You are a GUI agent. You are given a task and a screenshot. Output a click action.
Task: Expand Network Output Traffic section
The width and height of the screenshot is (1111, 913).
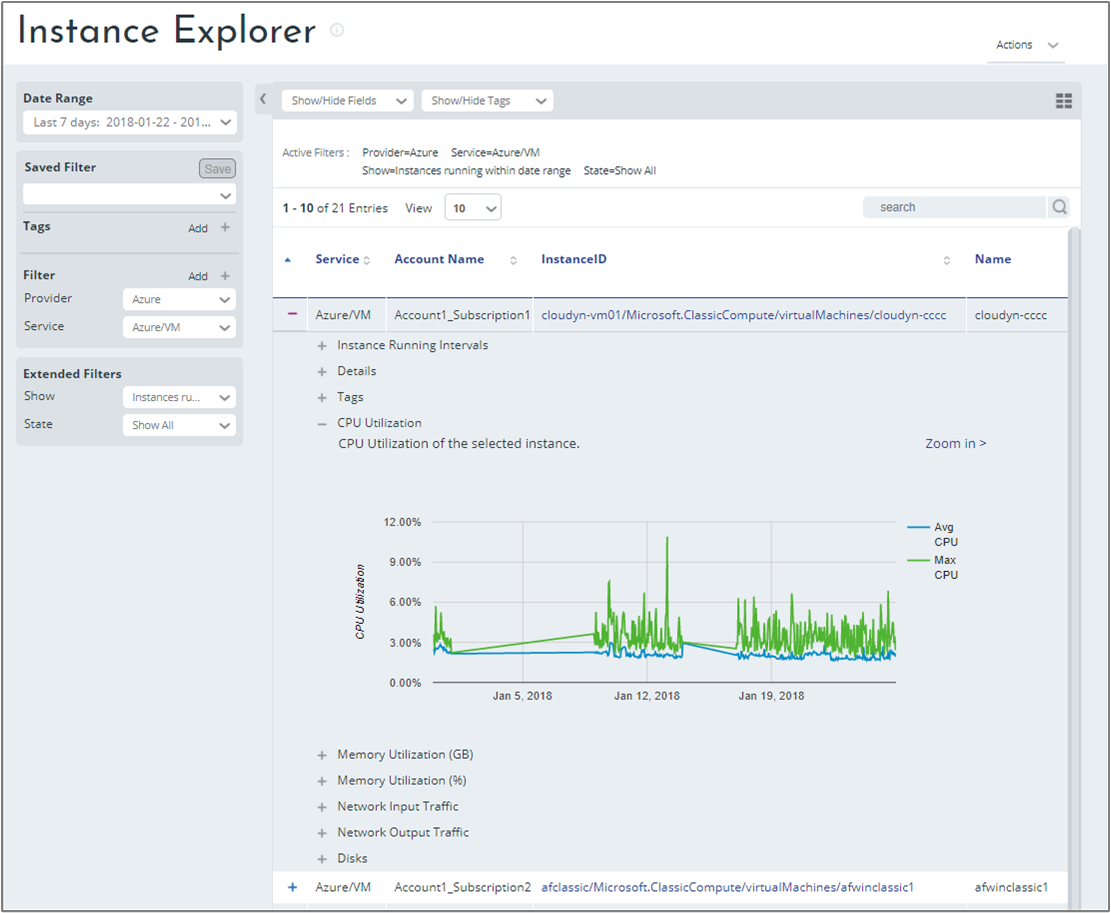pyautogui.click(x=322, y=833)
